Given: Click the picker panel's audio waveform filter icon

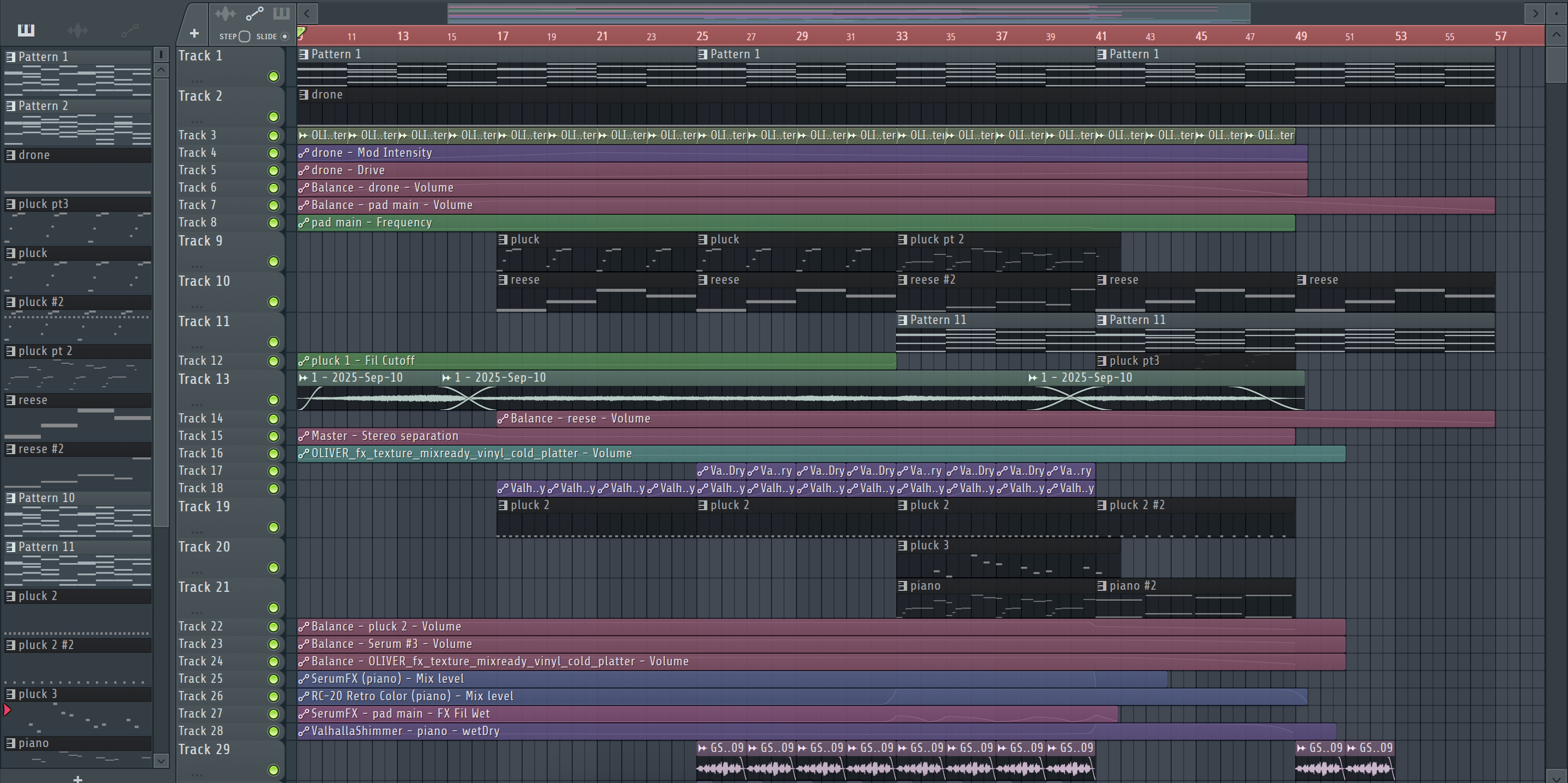Looking at the screenshot, I should tap(78, 30).
